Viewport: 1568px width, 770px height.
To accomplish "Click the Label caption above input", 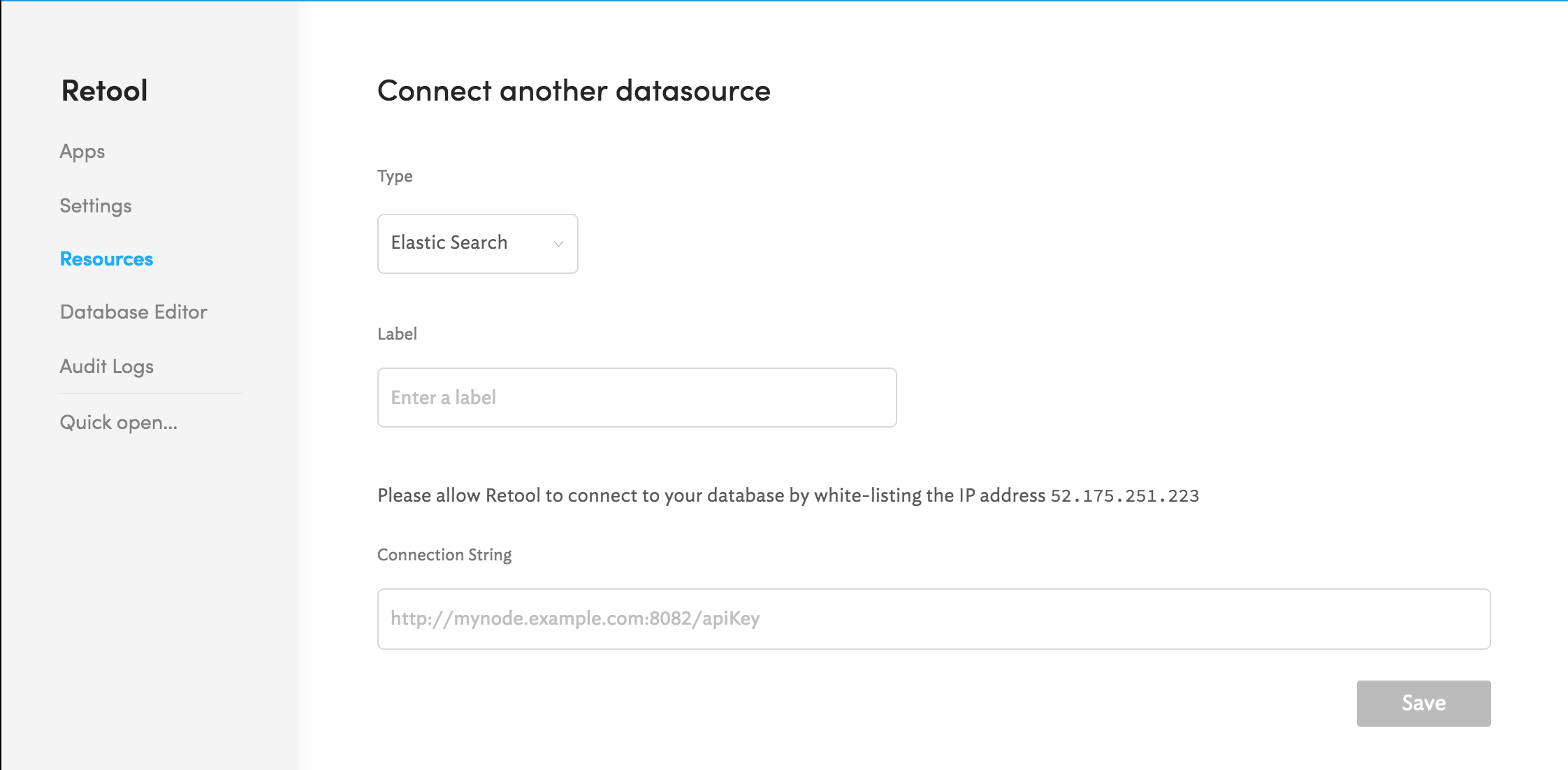I will (397, 334).
